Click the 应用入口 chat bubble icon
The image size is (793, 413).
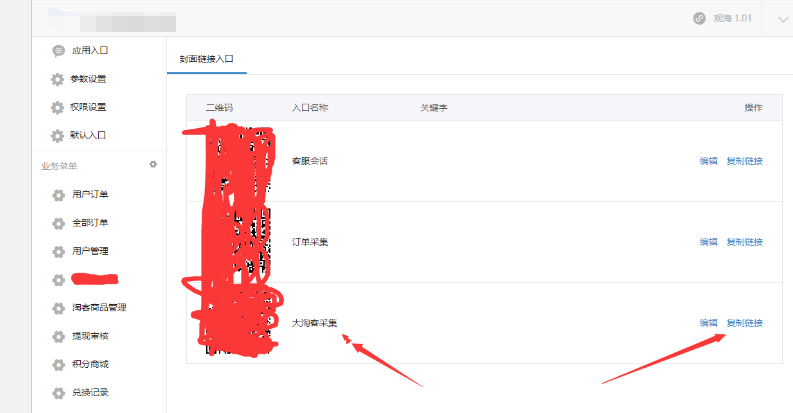point(58,50)
